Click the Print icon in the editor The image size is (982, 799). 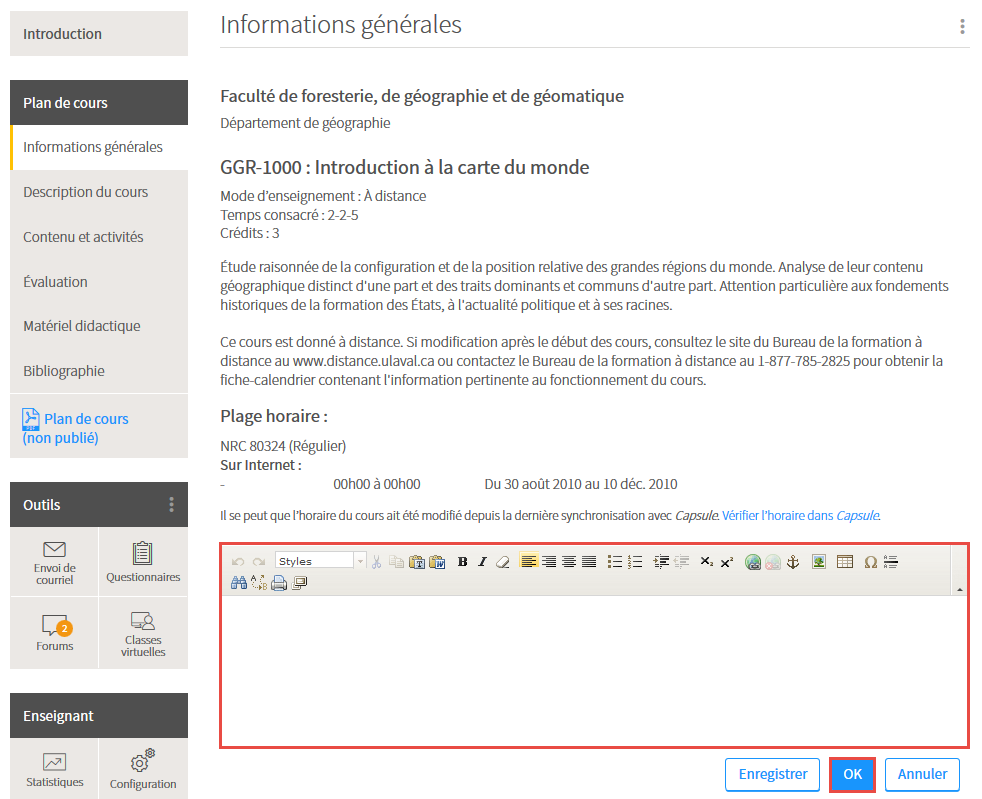pyautogui.click(x=279, y=583)
